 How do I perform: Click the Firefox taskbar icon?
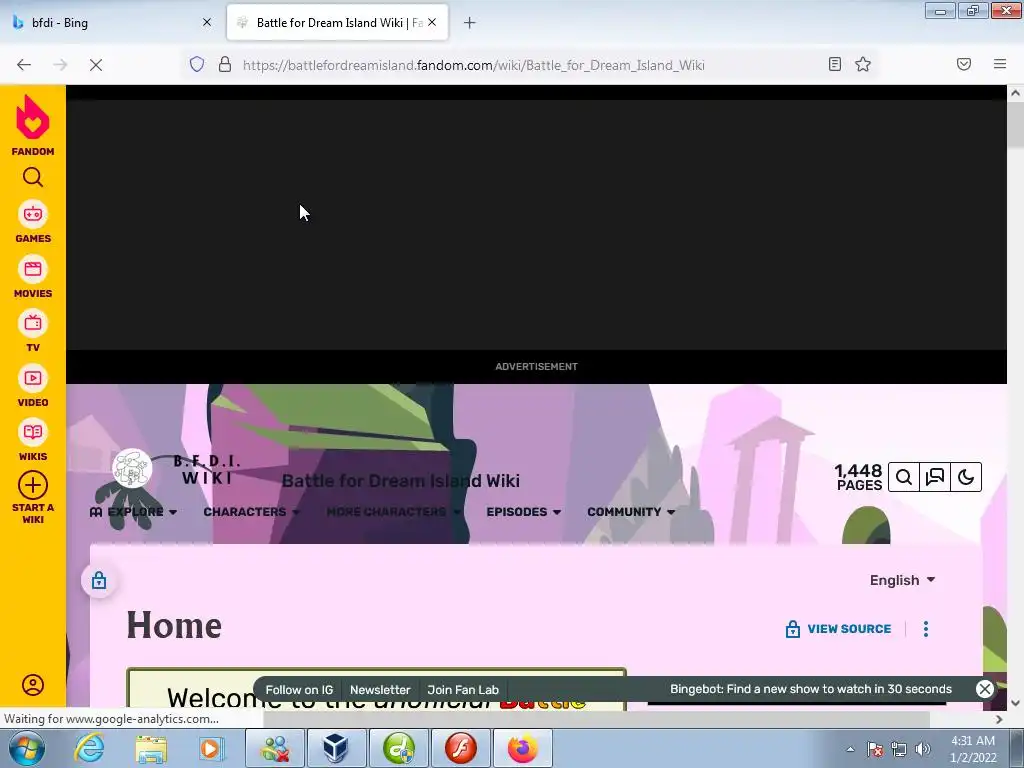(523, 748)
